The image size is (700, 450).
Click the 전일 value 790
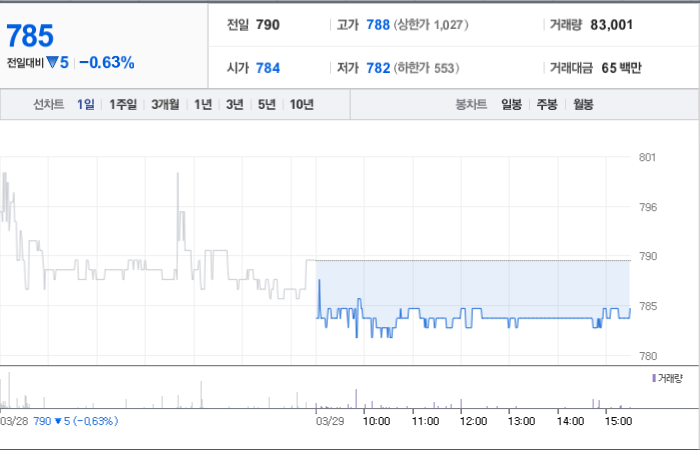tap(268, 25)
